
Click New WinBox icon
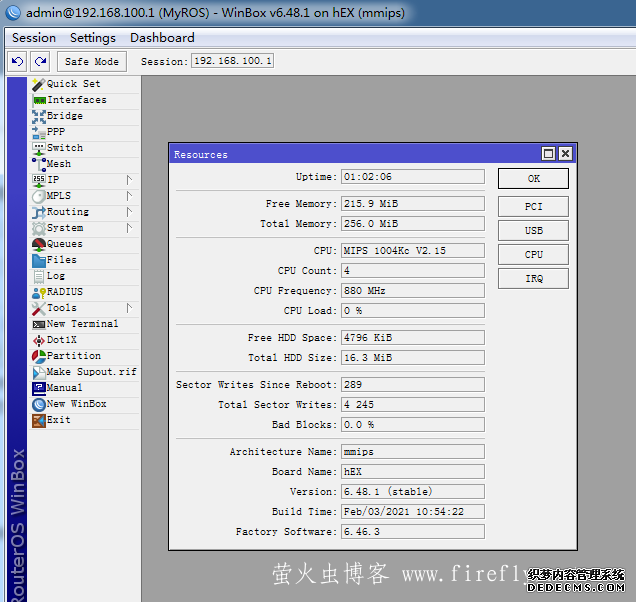click(x=39, y=404)
